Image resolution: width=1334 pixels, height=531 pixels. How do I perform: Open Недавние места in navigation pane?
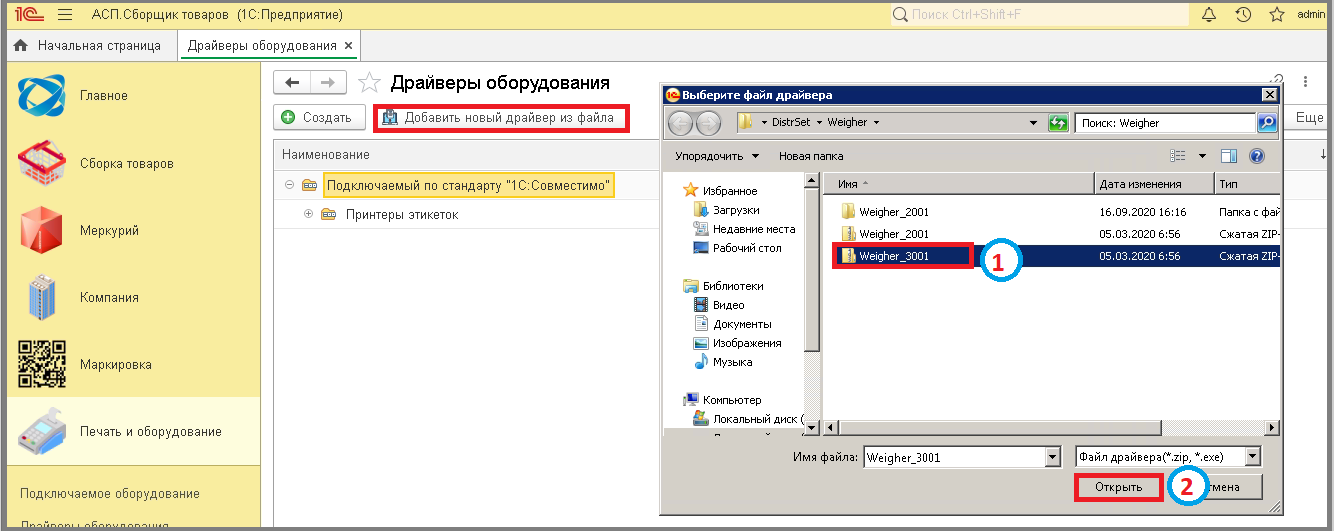coord(745,229)
